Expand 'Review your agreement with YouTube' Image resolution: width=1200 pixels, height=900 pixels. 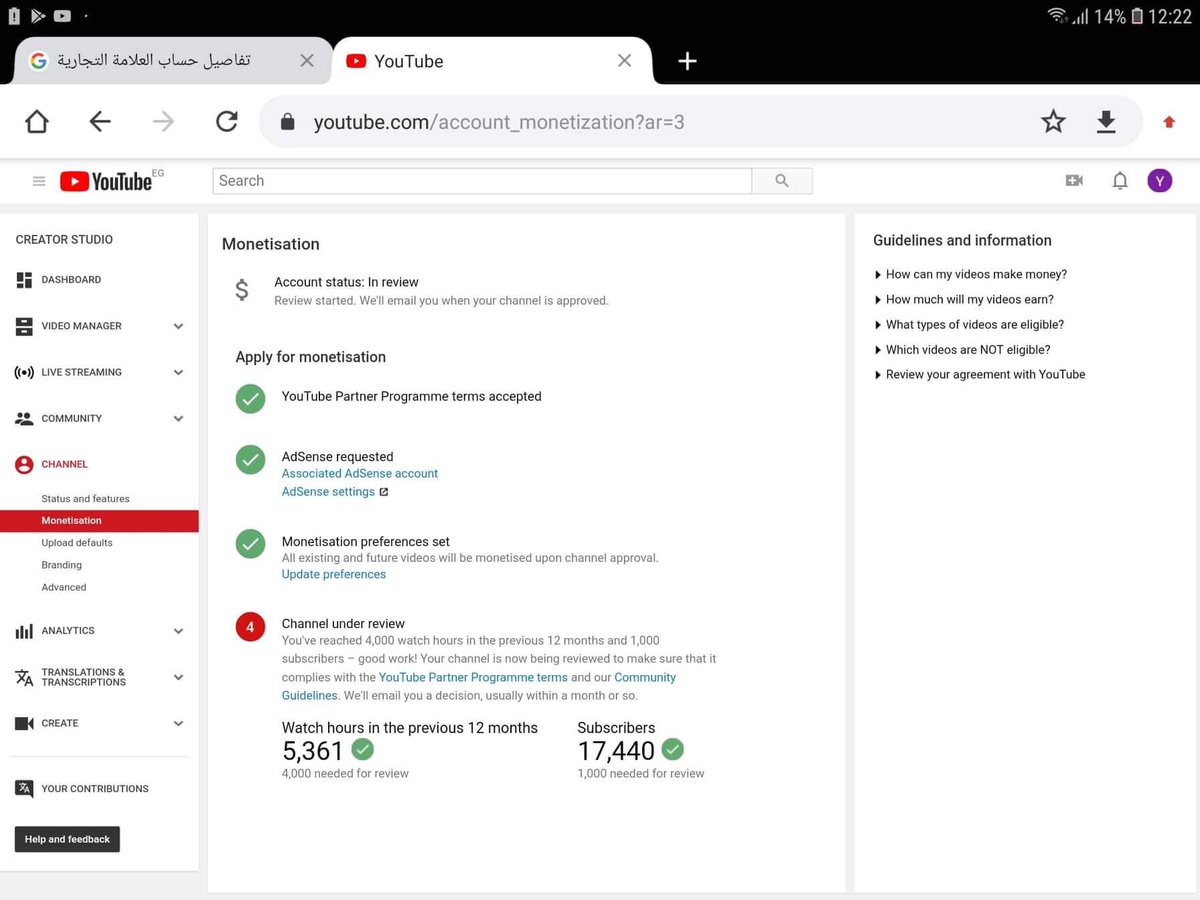[x=980, y=374]
